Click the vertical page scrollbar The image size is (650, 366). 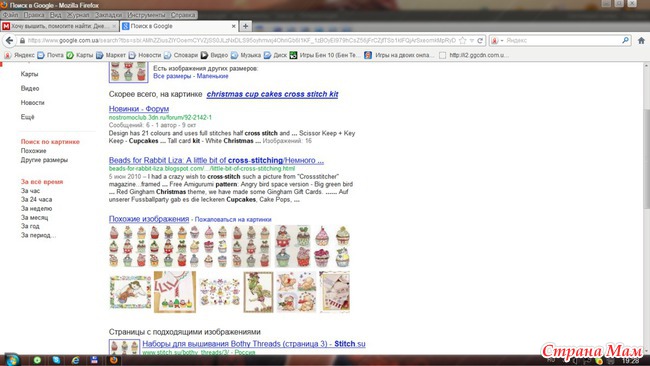pos(646,158)
